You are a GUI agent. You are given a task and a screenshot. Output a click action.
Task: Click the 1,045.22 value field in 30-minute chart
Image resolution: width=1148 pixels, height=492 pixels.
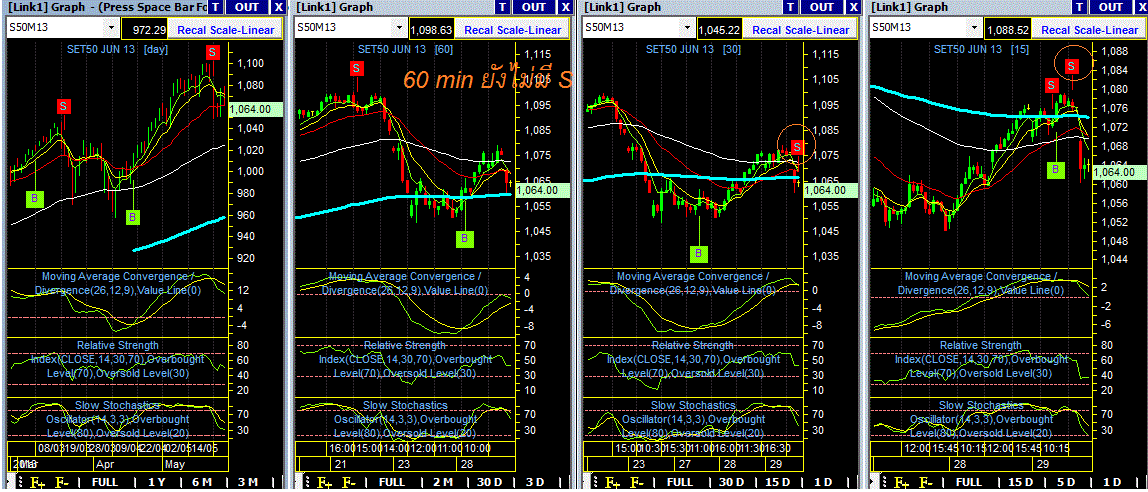720,29
